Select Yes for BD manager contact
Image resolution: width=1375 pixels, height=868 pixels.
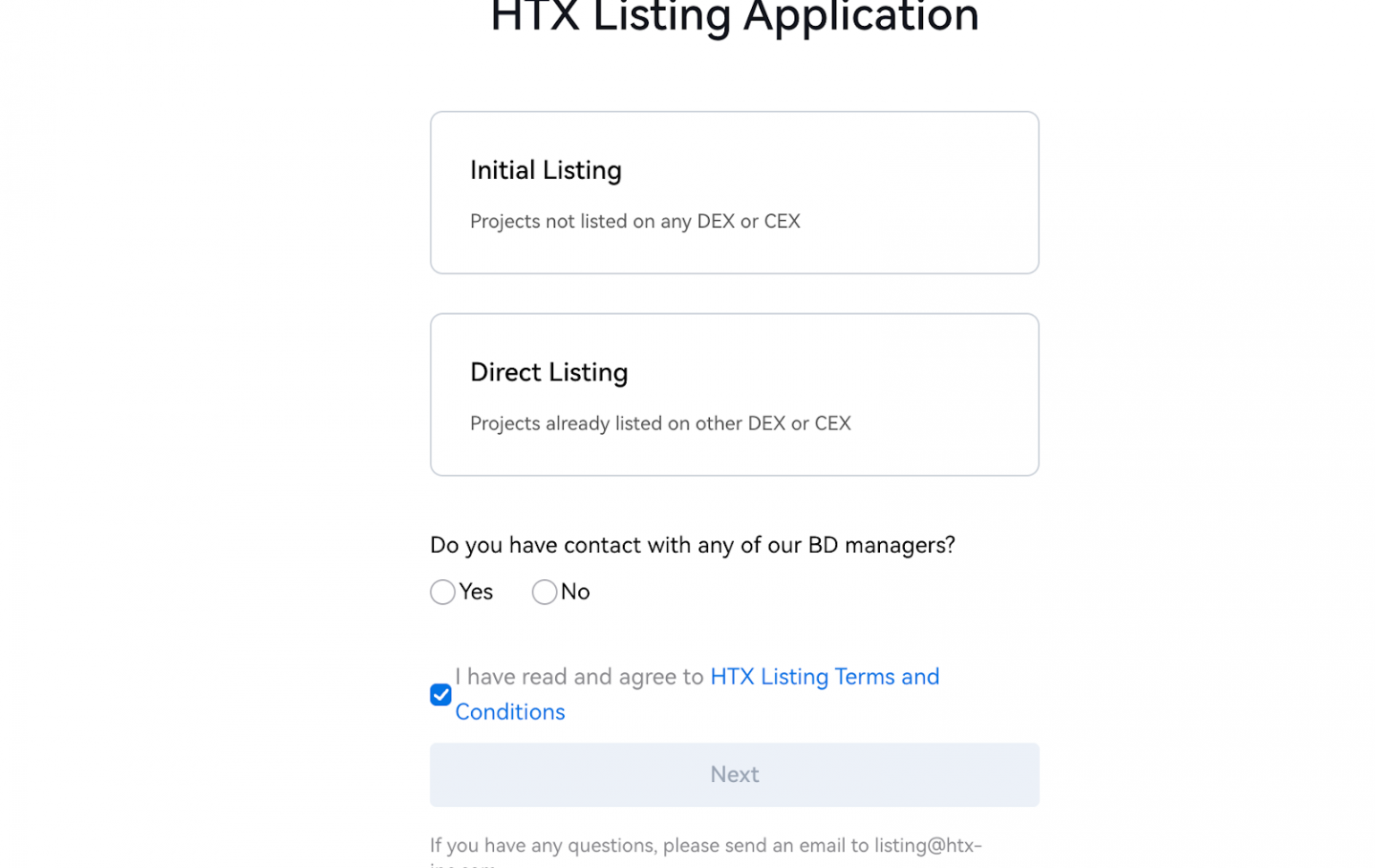click(x=442, y=591)
